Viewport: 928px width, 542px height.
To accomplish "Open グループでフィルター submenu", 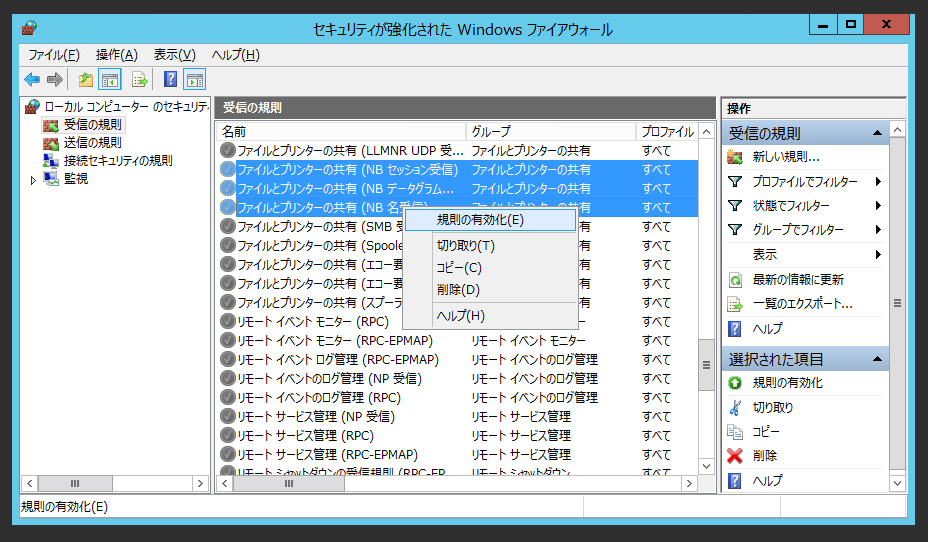I will click(805, 230).
